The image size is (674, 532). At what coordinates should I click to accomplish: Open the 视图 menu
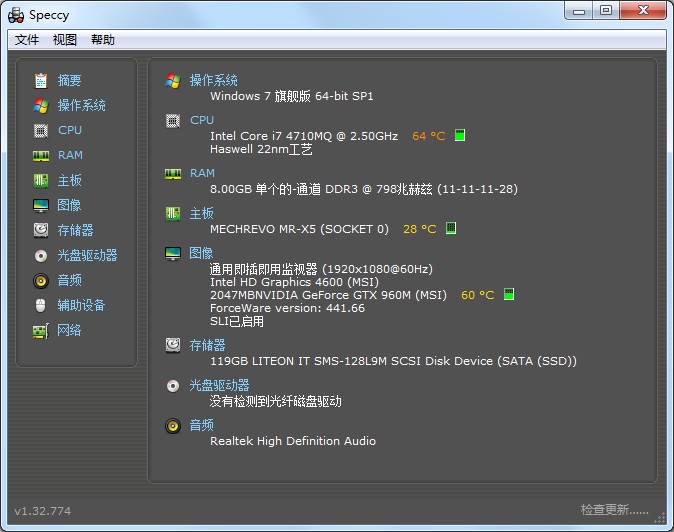(64, 40)
